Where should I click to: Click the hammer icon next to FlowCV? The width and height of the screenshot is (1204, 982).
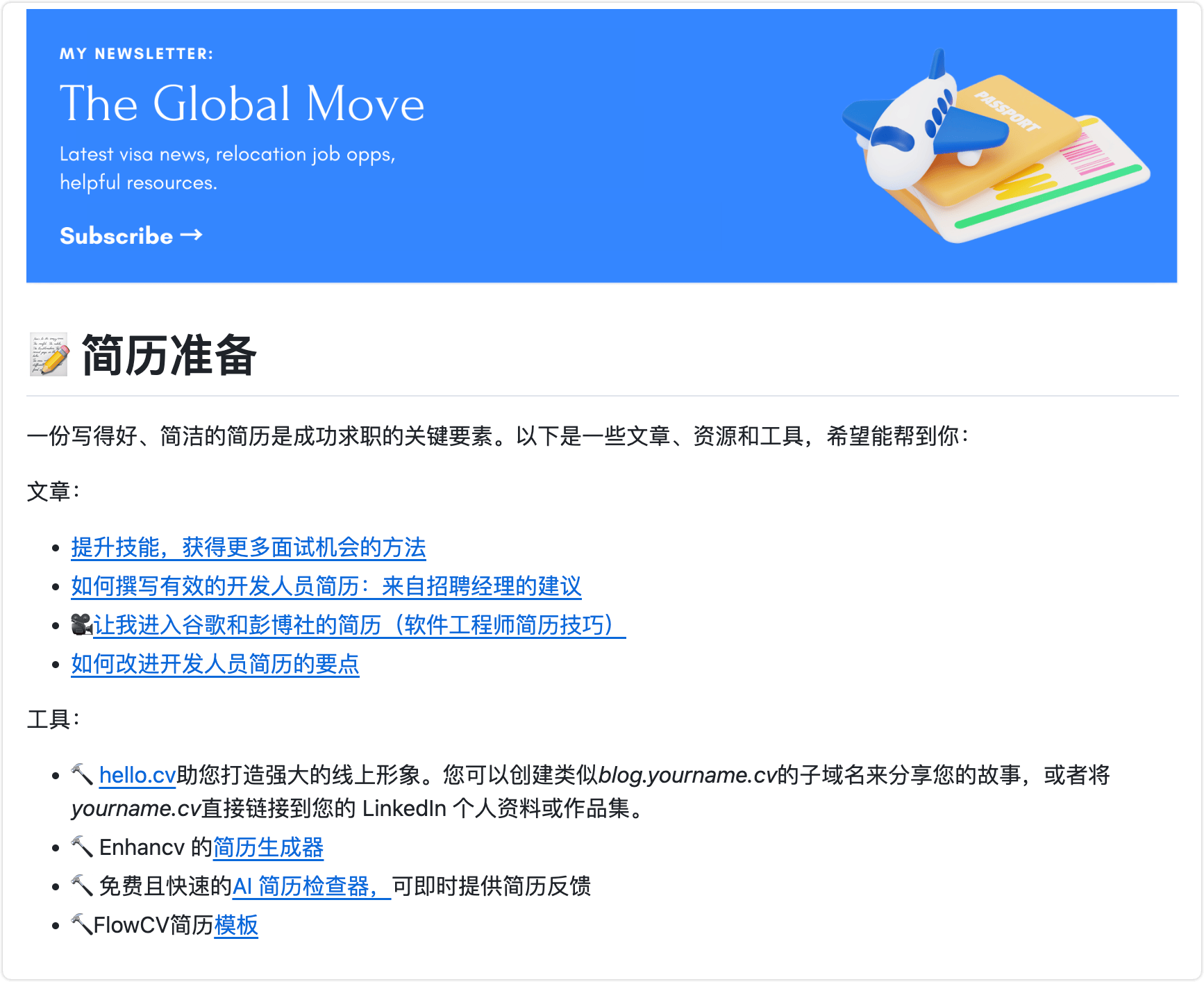pyautogui.click(x=81, y=925)
